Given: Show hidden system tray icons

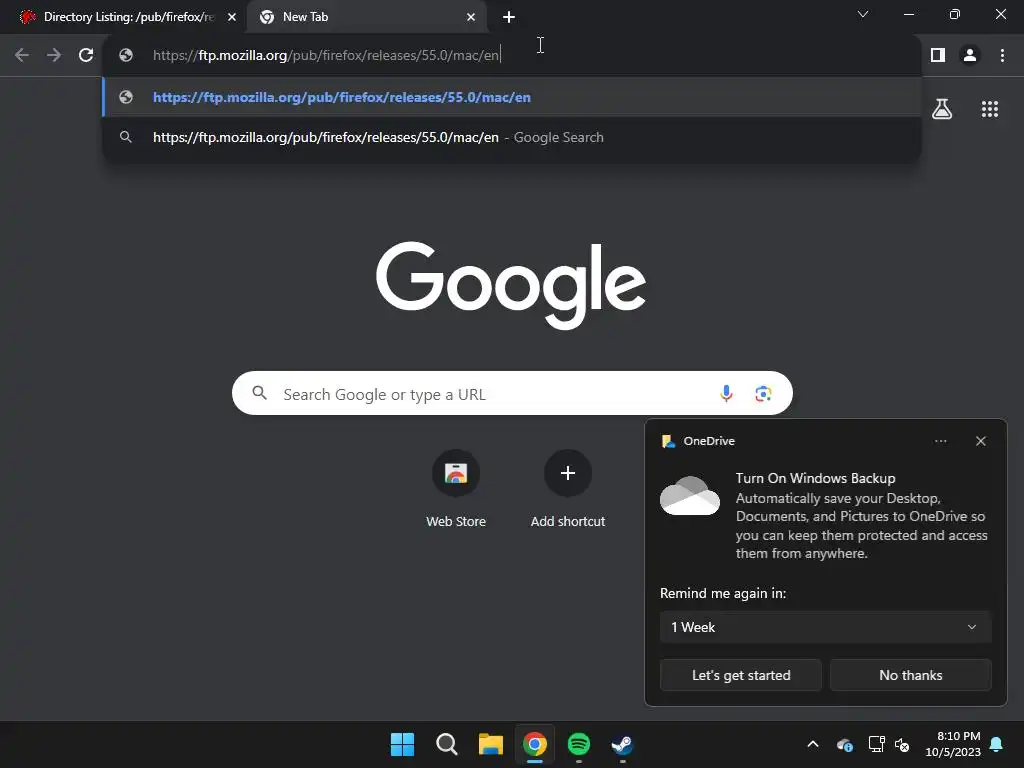Looking at the screenshot, I should click(812, 744).
